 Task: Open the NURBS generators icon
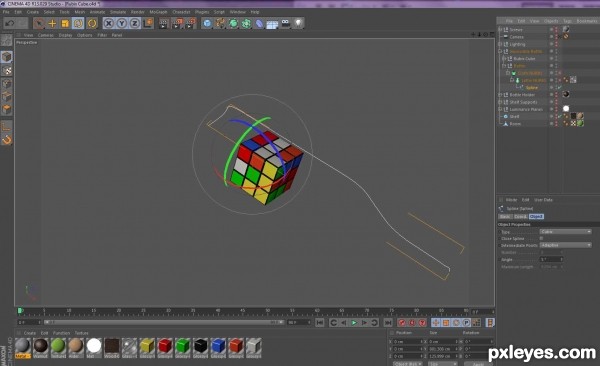tap(233, 23)
